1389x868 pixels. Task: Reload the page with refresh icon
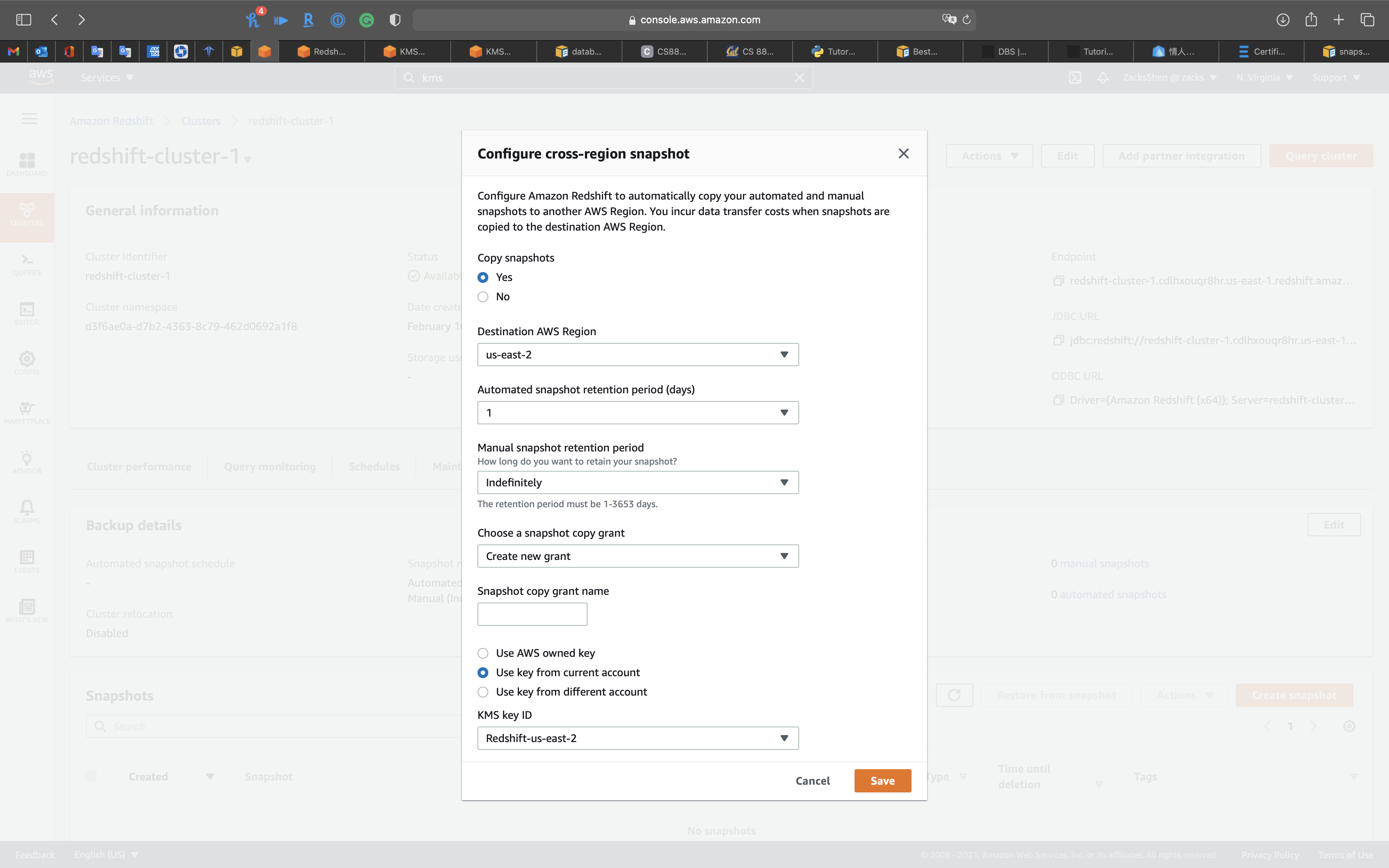[x=967, y=19]
